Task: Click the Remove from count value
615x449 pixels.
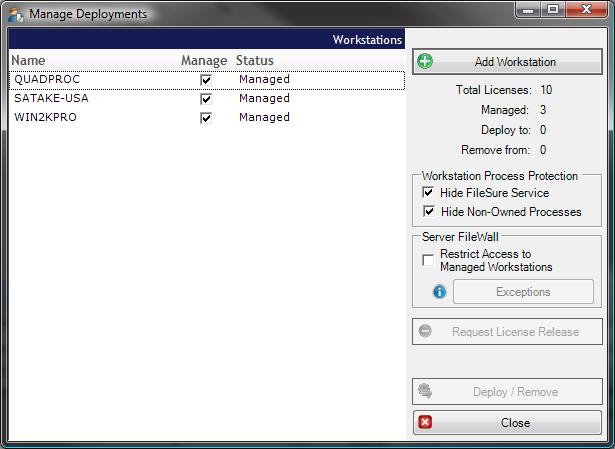Action: [x=543, y=150]
